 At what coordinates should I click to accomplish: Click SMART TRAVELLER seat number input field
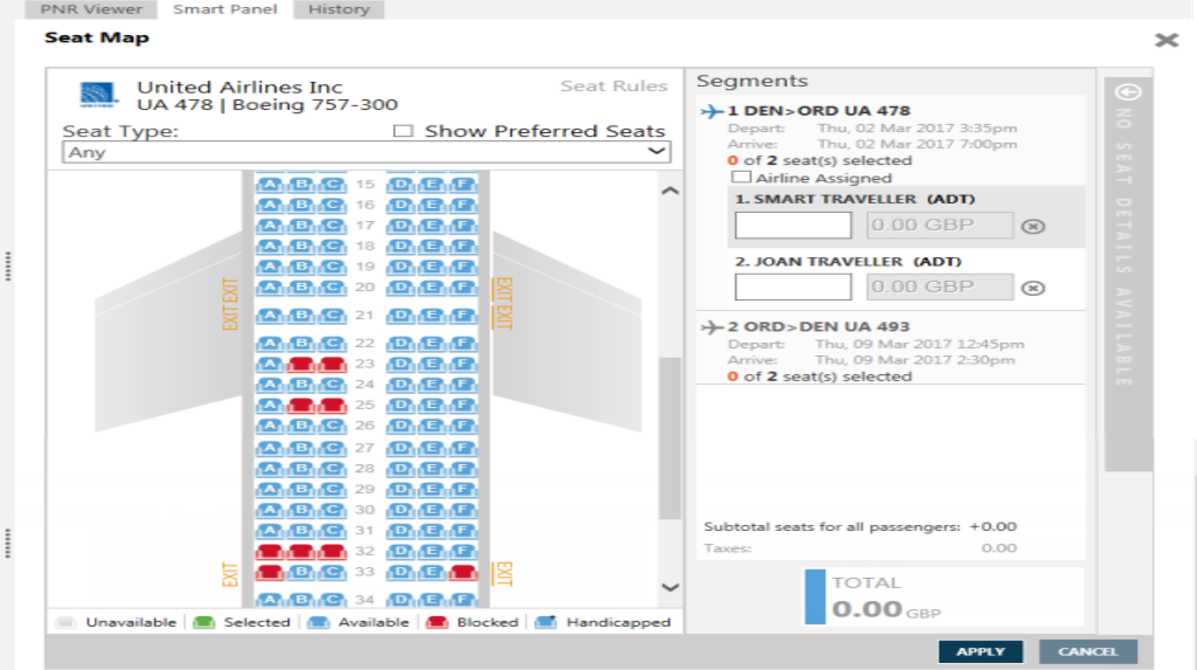pyautogui.click(x=793, y=226)
